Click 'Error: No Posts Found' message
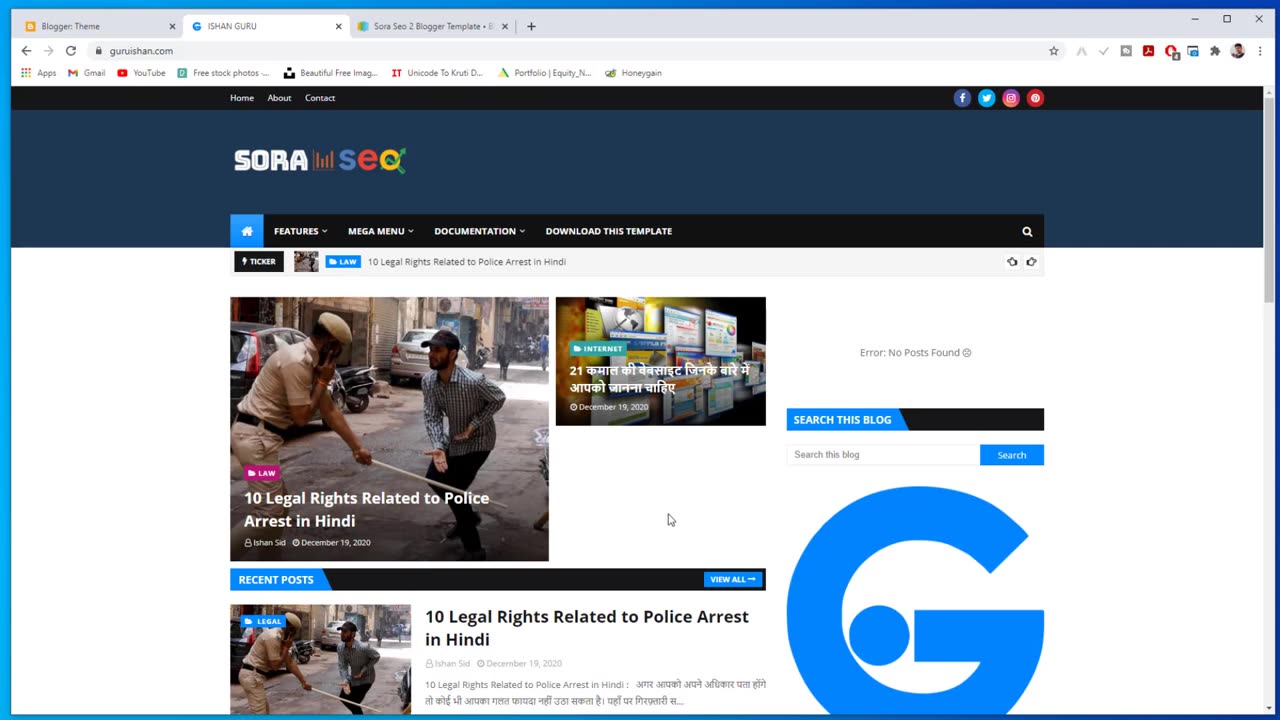Image resolution: width=1280 pixels, height=720 pixels. (915, 353)
